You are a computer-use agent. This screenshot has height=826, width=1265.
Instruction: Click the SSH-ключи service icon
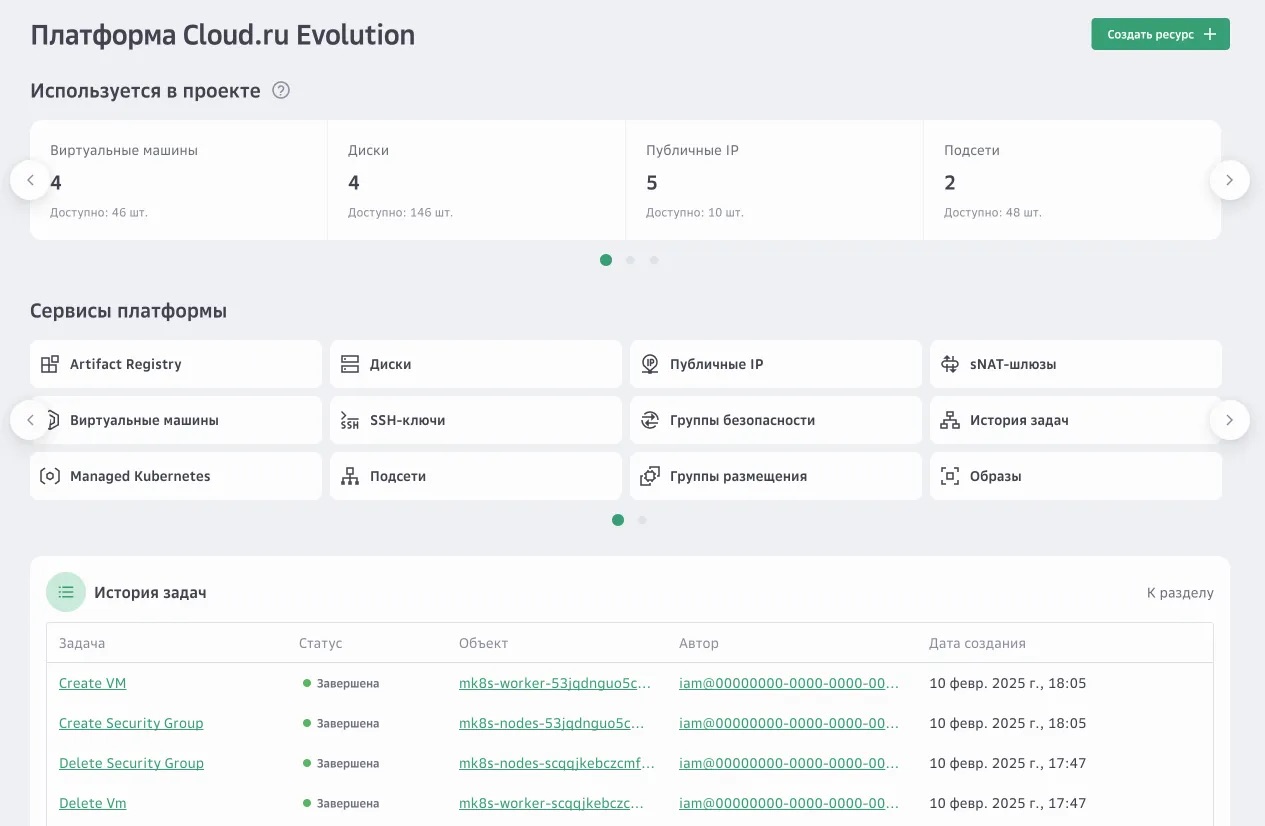(x=349, y=420)
